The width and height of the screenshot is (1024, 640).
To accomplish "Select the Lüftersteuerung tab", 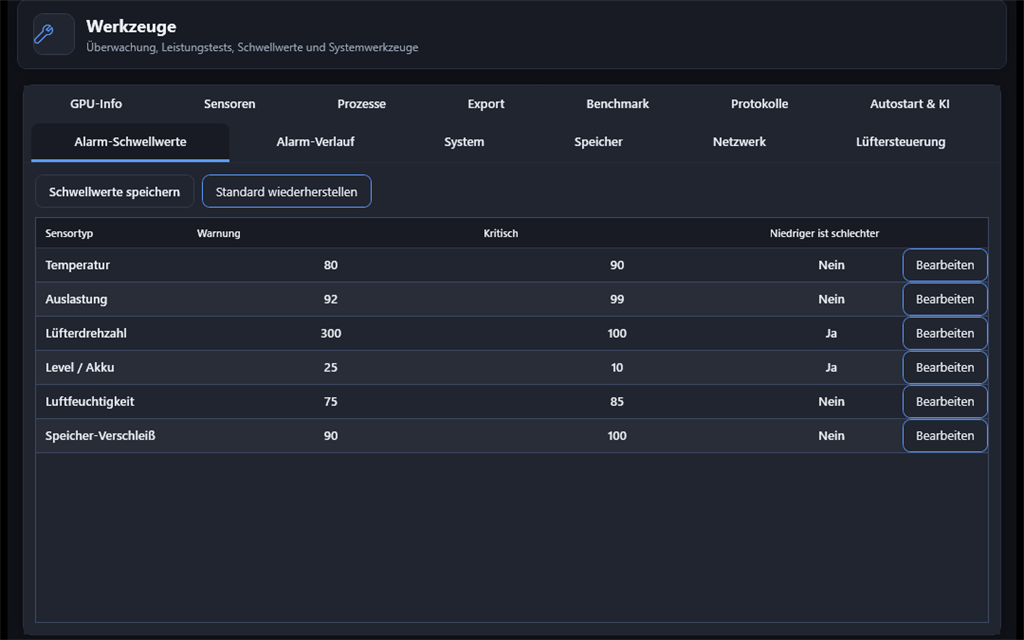I will click(x=901, y=142).
